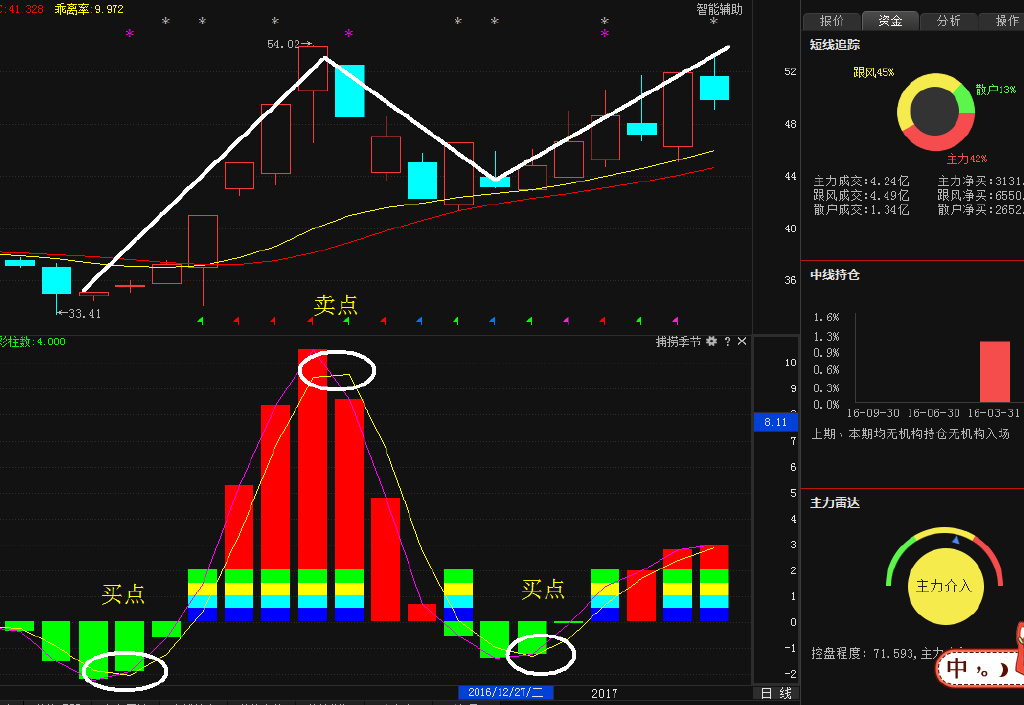Click the question mark help icon

tap(727, 342)
